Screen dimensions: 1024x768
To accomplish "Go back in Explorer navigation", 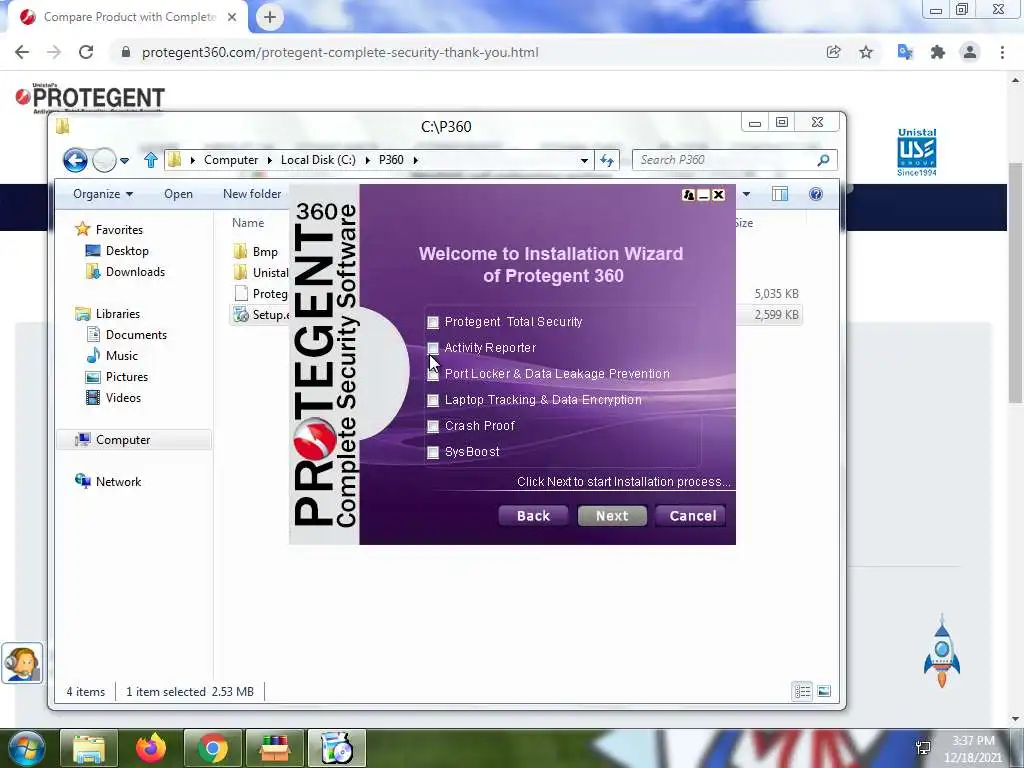I will pos(75,160).
